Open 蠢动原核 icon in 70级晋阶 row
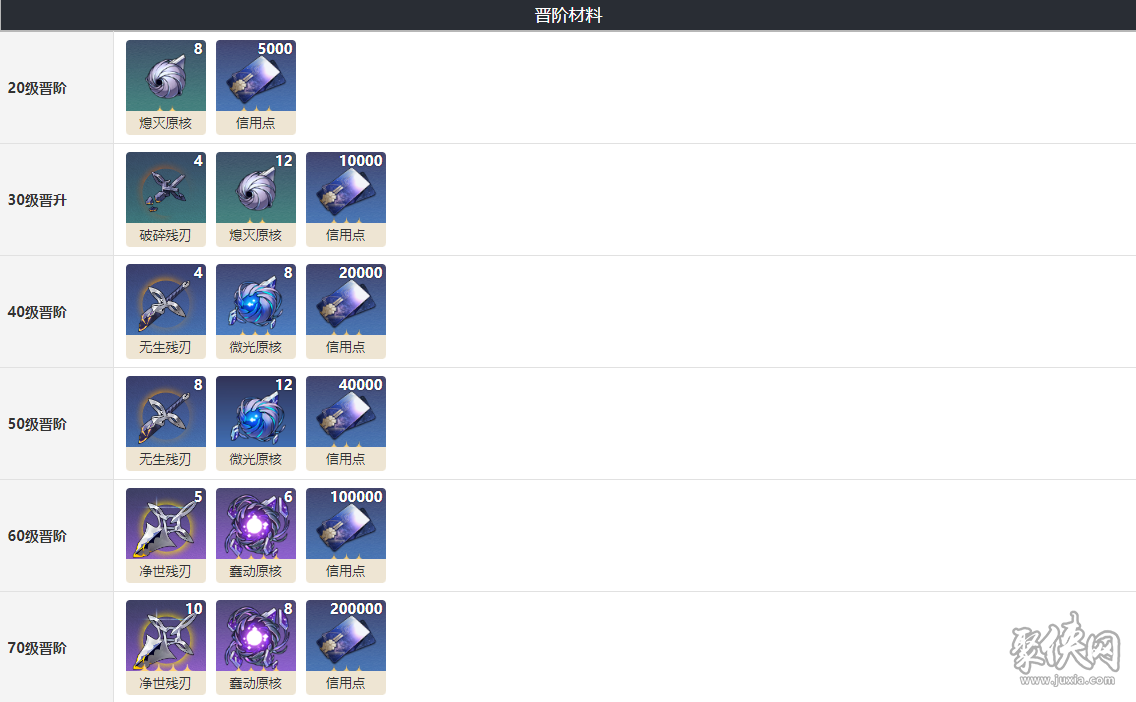1136x702 pixels. (256, 648)
